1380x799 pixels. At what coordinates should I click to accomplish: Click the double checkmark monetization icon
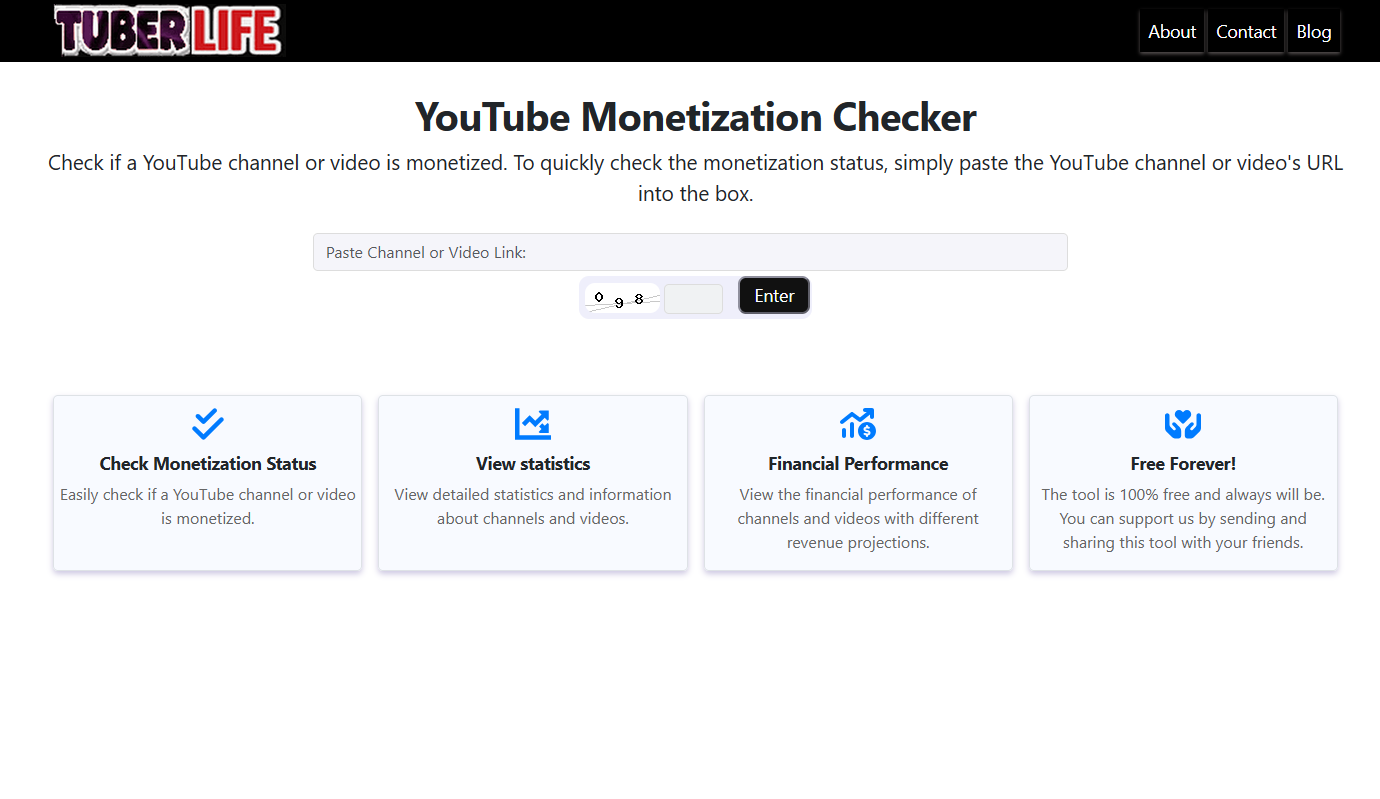(208, 424)
